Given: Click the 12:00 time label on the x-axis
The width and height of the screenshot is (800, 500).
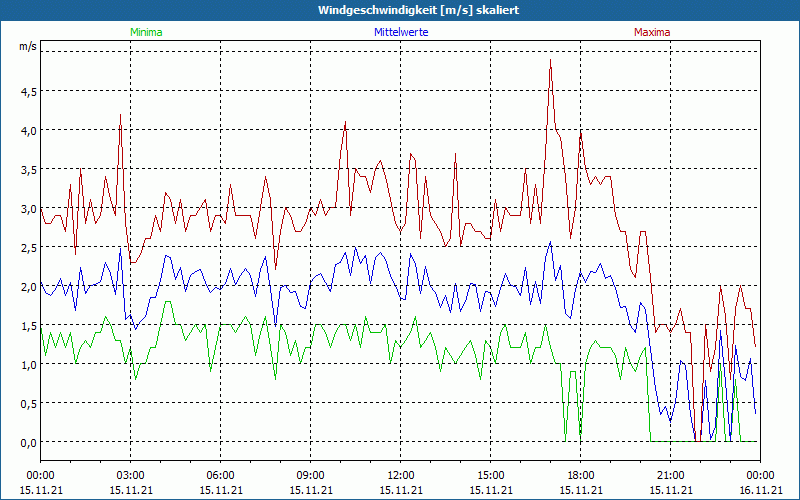Looking at the screenshot, I should (401, 476).
